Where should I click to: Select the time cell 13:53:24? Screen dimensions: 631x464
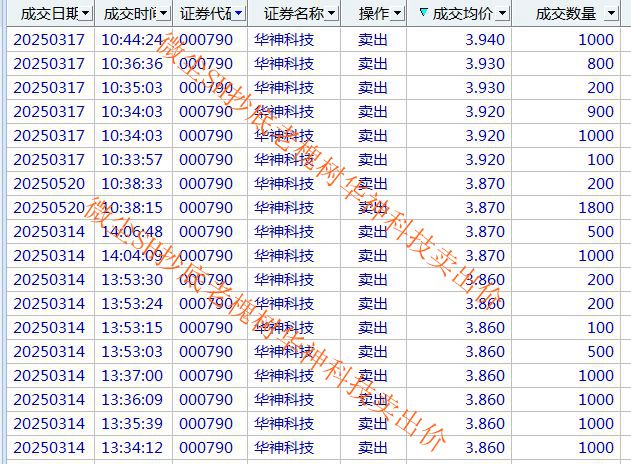(x=132, y=303)
